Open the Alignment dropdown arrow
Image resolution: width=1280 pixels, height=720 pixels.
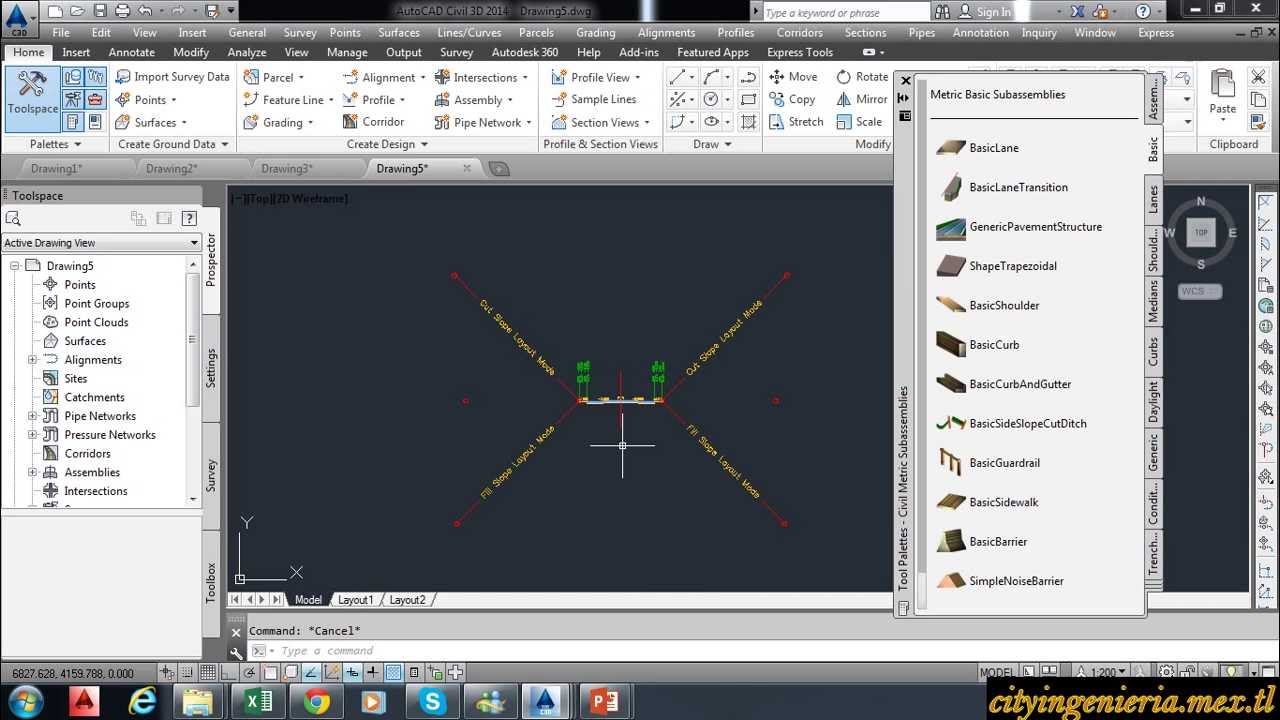pos(423,77)
